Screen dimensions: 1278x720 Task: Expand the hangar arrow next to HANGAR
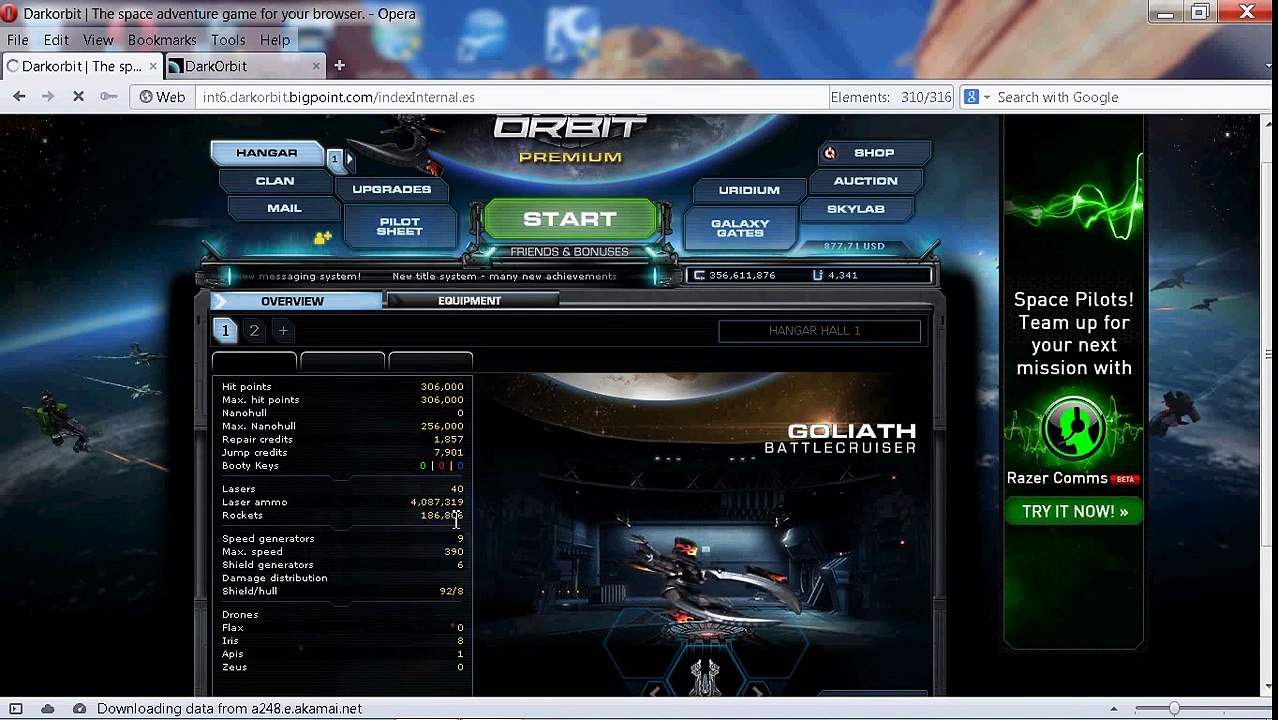click(x=349, y=158)
